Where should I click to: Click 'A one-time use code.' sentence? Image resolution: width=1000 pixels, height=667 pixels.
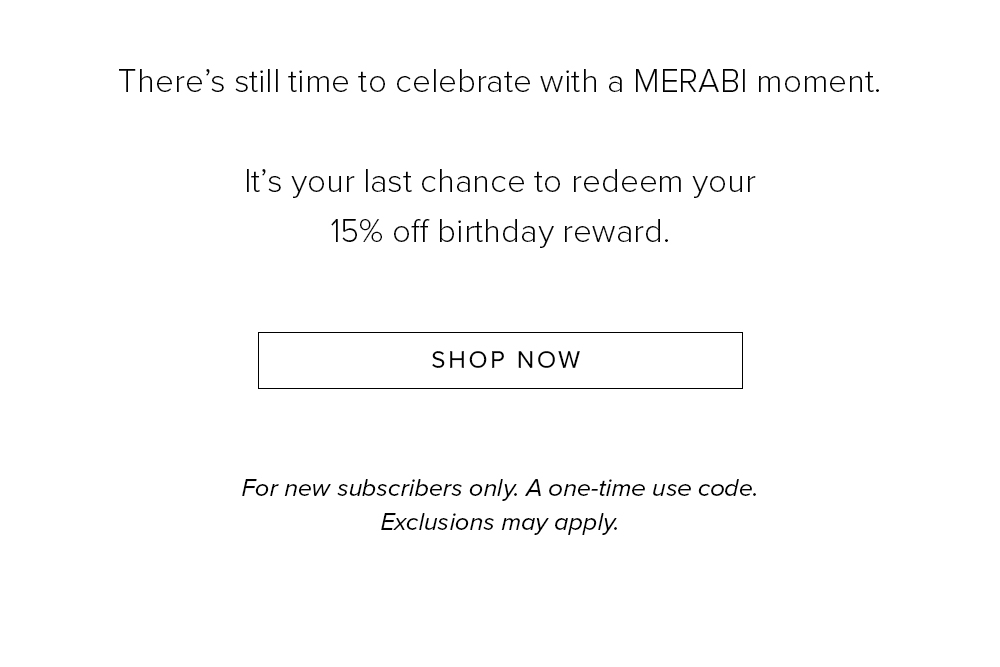[642, 488]
